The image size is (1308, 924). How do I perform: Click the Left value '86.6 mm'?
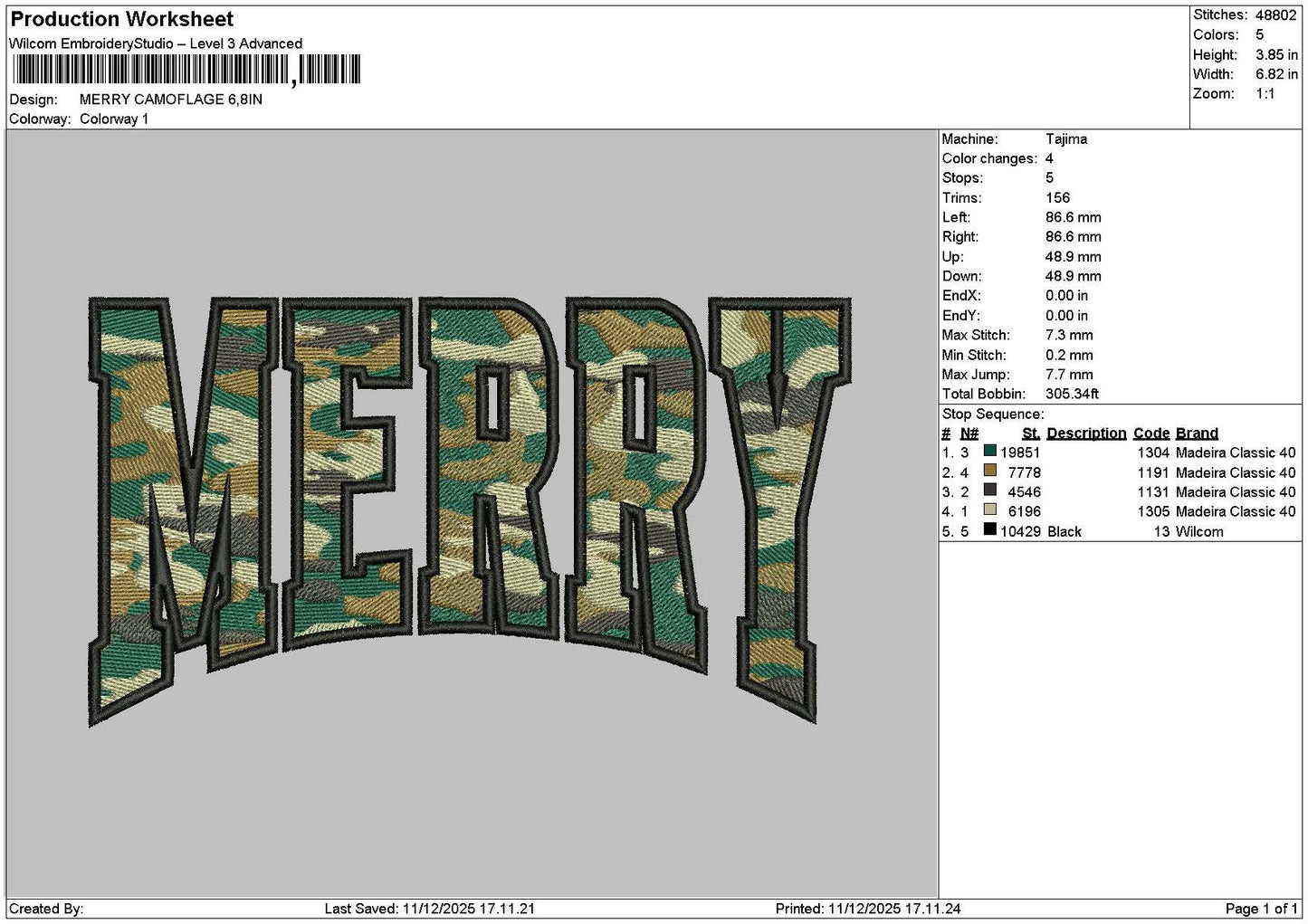[x=1073, y=218]
